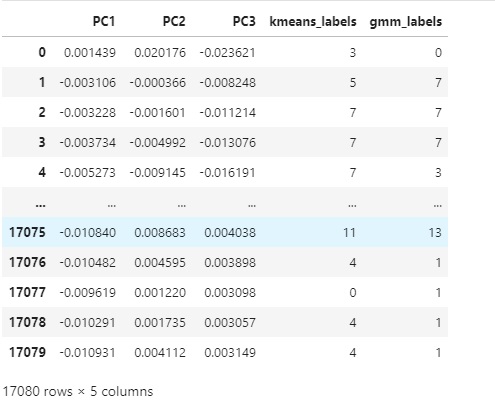Screen dimensions: 495x405
Task: Select the kmeans_labels column header
Action: pyautogui.click(x=313, y=22)
